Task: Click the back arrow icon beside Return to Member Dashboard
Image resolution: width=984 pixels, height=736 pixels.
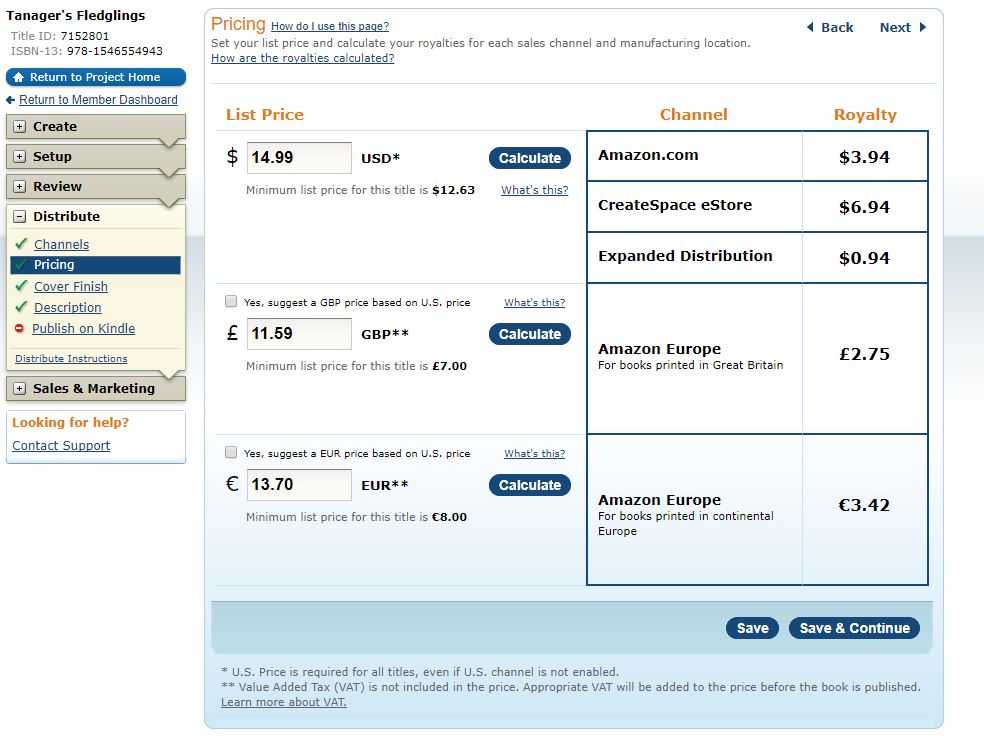Action: coord(11,100)
